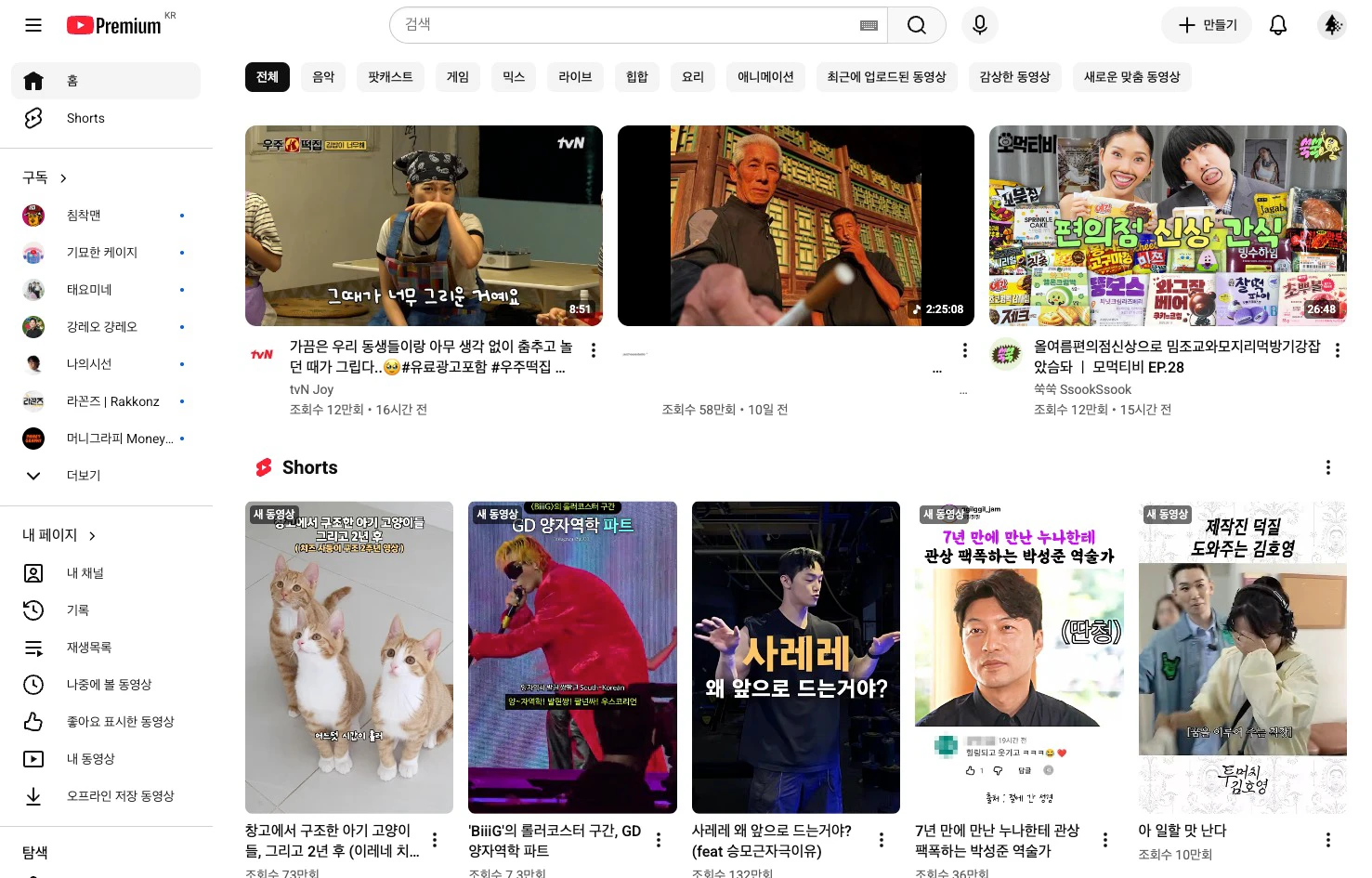
Task: Open 좋아요 표시한 동영상 list
Action: pos(106,722)
